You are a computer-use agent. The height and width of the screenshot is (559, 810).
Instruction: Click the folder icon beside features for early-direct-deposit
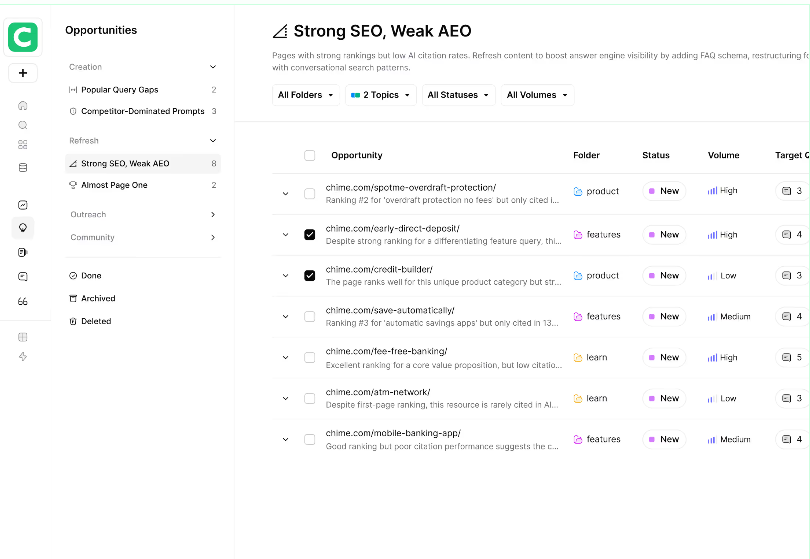click(x=578, y=235)
